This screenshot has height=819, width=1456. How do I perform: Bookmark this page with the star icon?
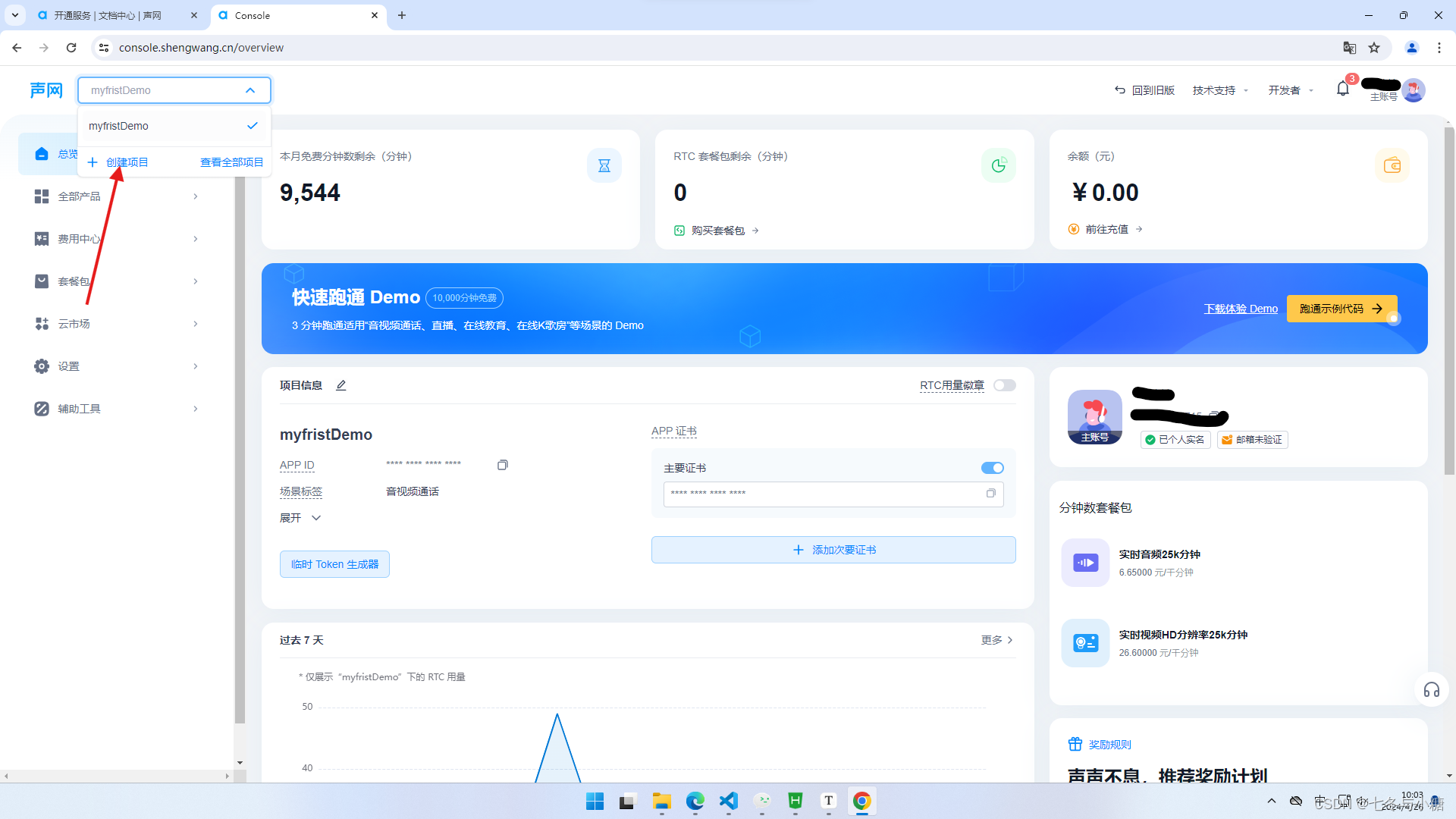point(1374,48)
